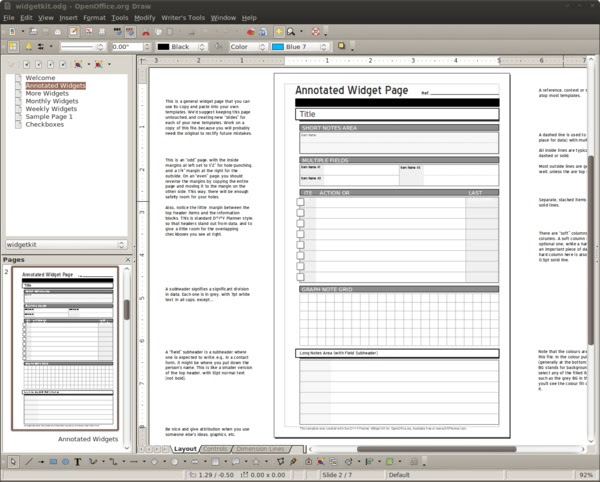Click the Annotated Widgets page thumbnail
Viewport: 600px width, 482px height.
point(65,348)
